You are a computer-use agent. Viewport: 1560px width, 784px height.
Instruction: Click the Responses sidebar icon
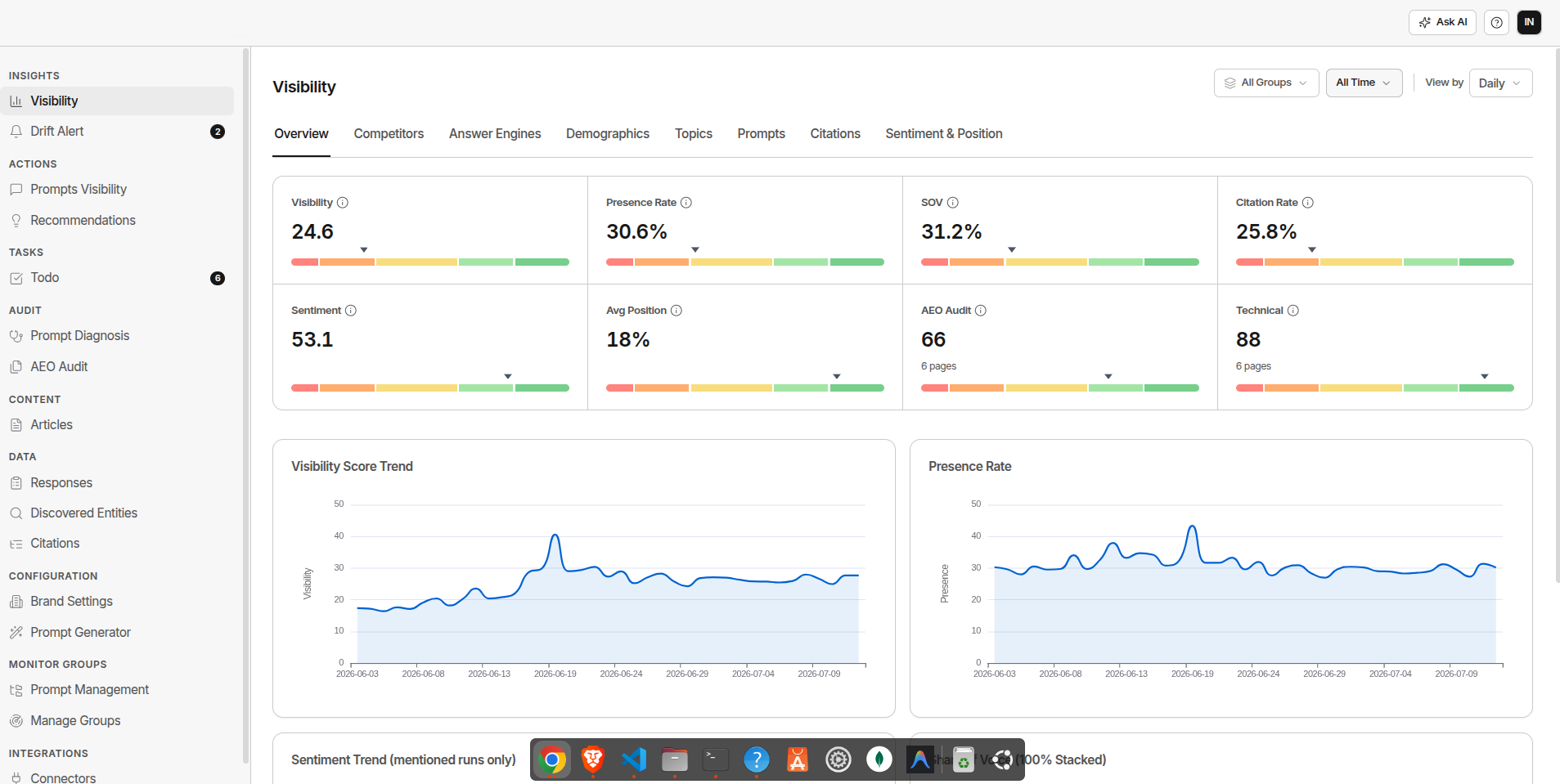pos(16,483)
